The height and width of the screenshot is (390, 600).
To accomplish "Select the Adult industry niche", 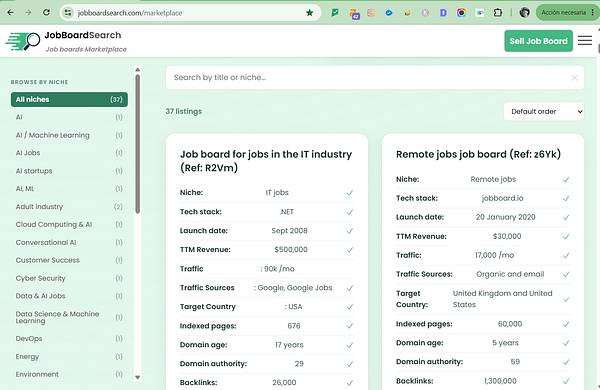I will coord(69,207).
